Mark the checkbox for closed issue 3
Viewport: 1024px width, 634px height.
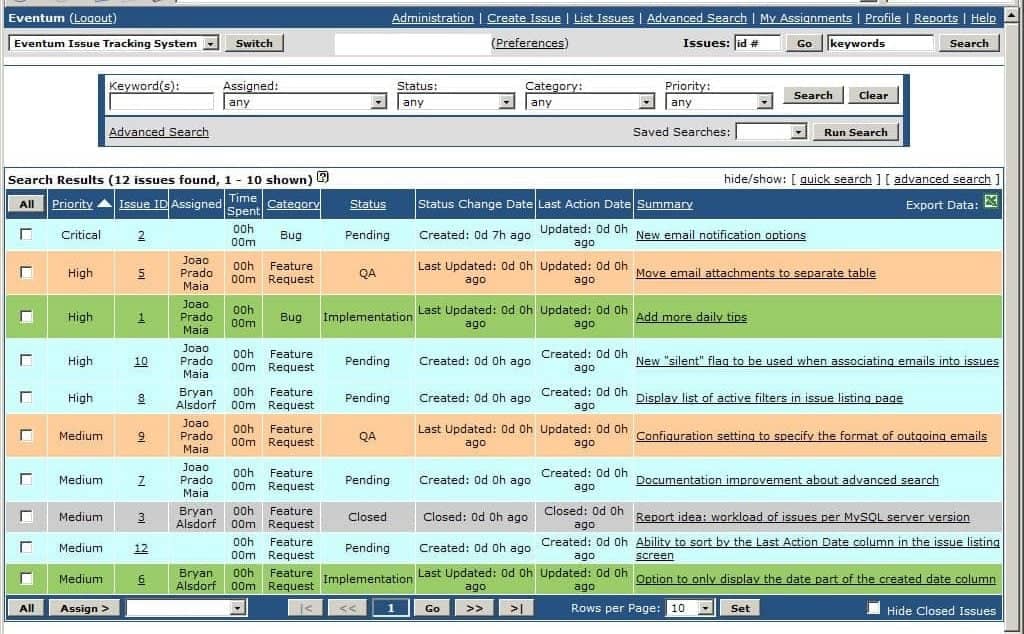click(x=26, y=516)
